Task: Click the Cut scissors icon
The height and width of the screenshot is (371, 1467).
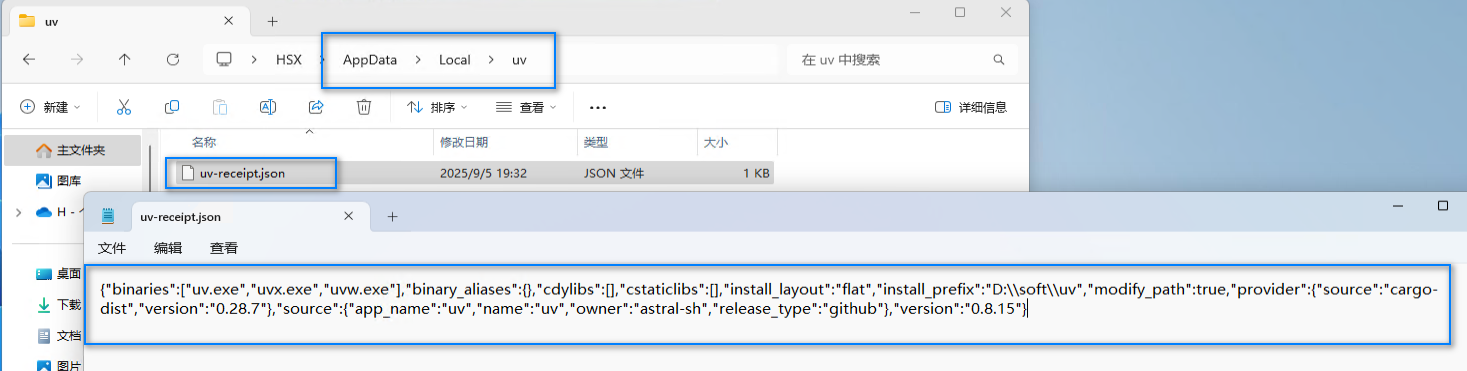Action: (124, 107)
